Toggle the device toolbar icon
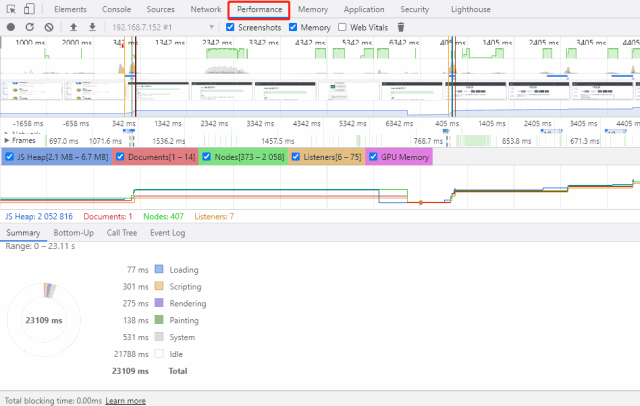This screenshot has height=406, width=640. coord(29,9)
